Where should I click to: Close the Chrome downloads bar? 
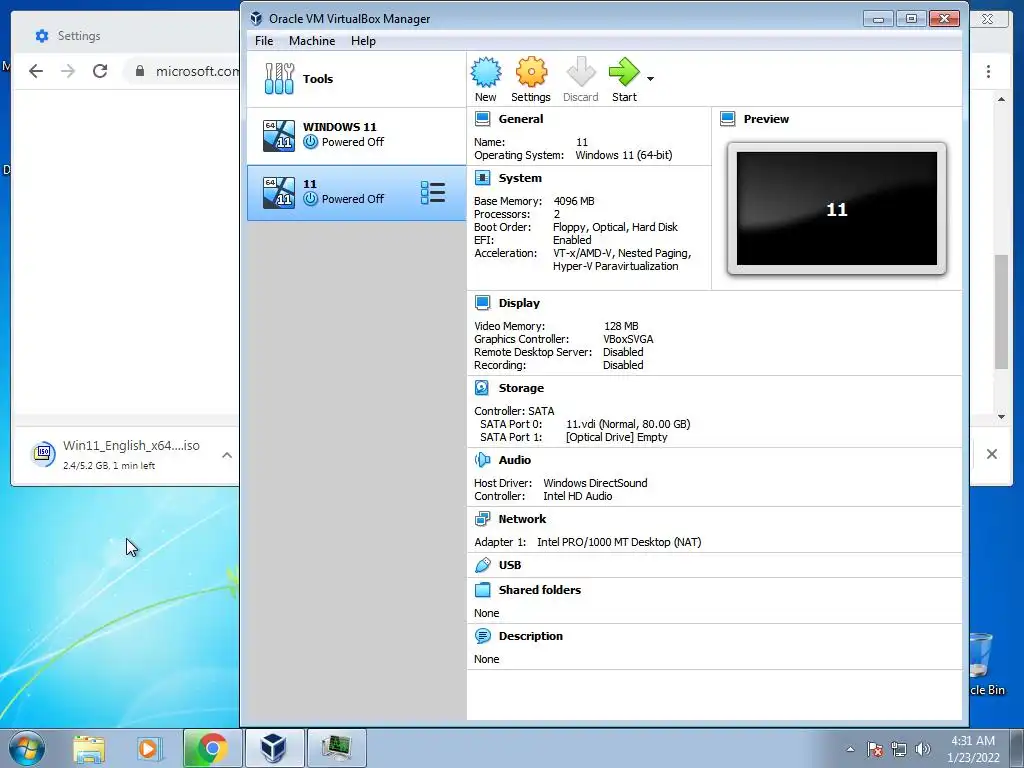[991, 454]
